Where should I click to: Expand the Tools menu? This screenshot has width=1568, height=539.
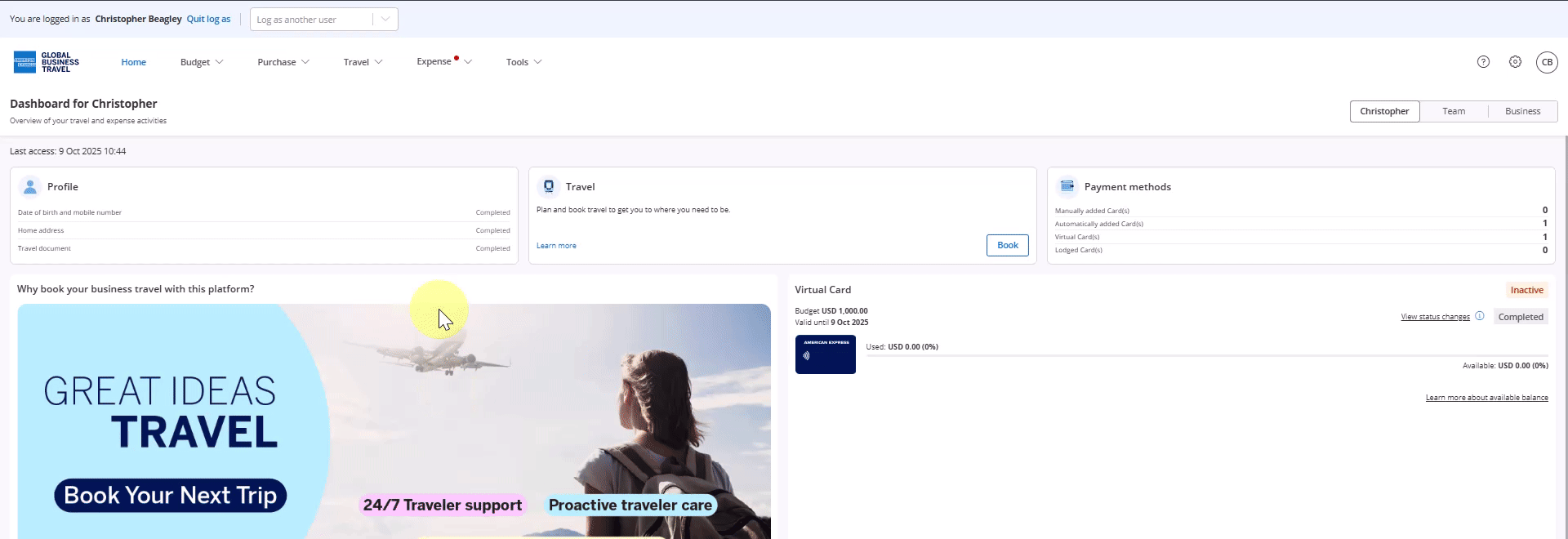pyautogui.click(x=523, y=62)
